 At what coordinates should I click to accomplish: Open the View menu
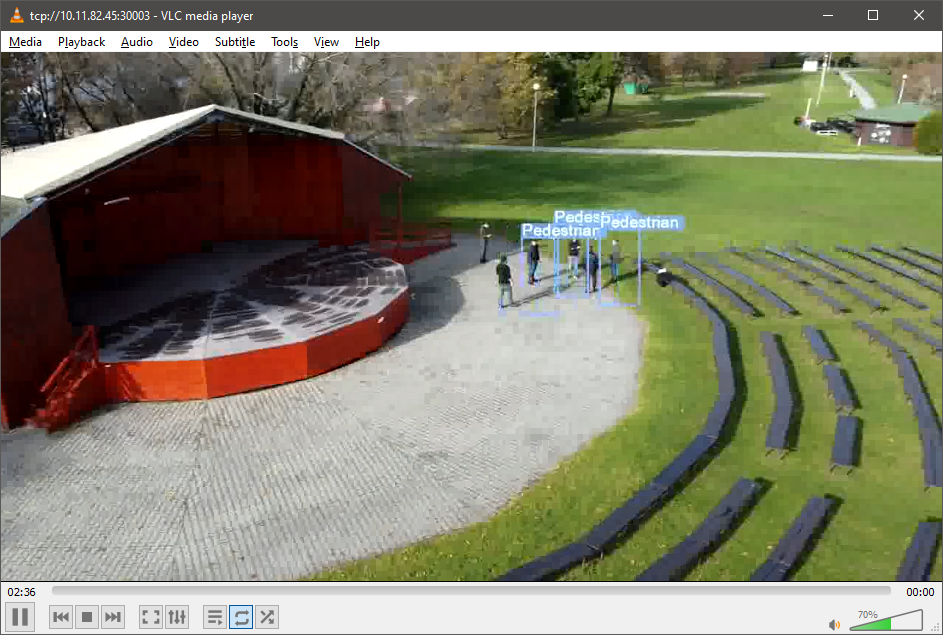326,42
